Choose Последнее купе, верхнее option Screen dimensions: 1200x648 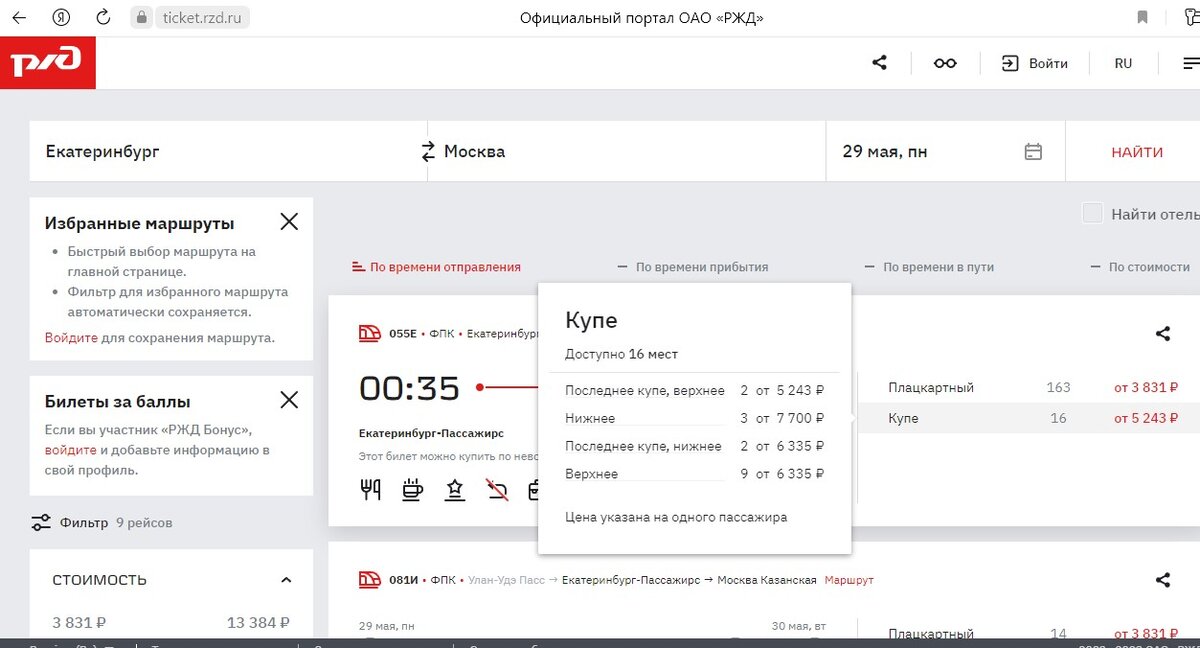point(694,390)
